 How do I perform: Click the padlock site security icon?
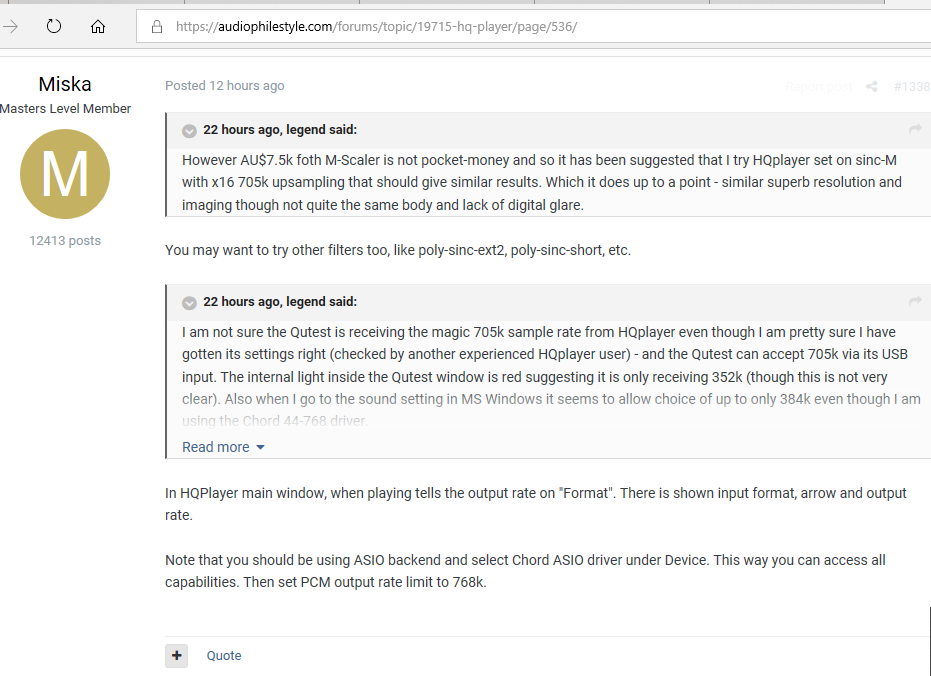[157, 26]
